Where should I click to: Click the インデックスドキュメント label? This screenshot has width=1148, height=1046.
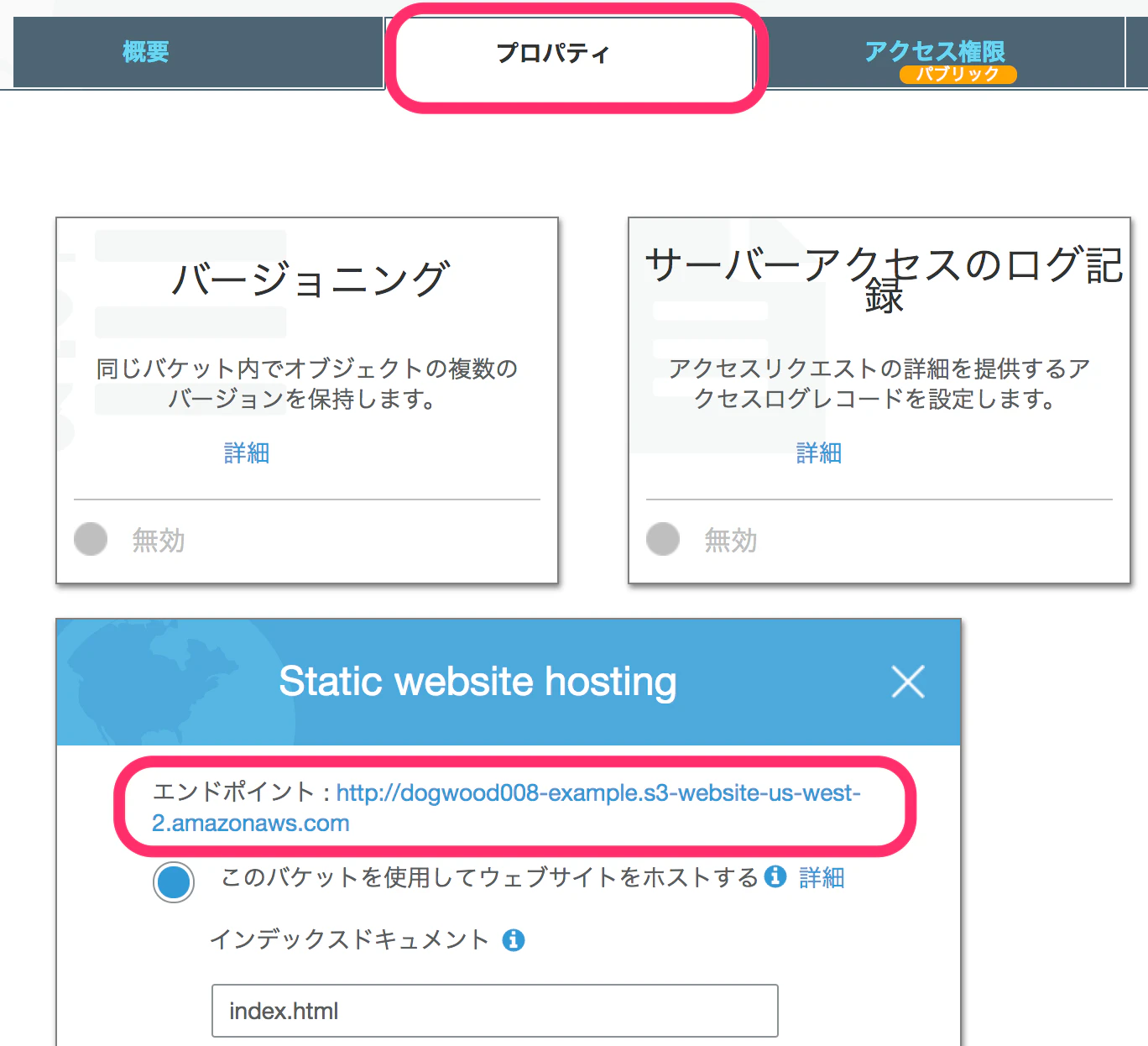(x=349, y=939)
